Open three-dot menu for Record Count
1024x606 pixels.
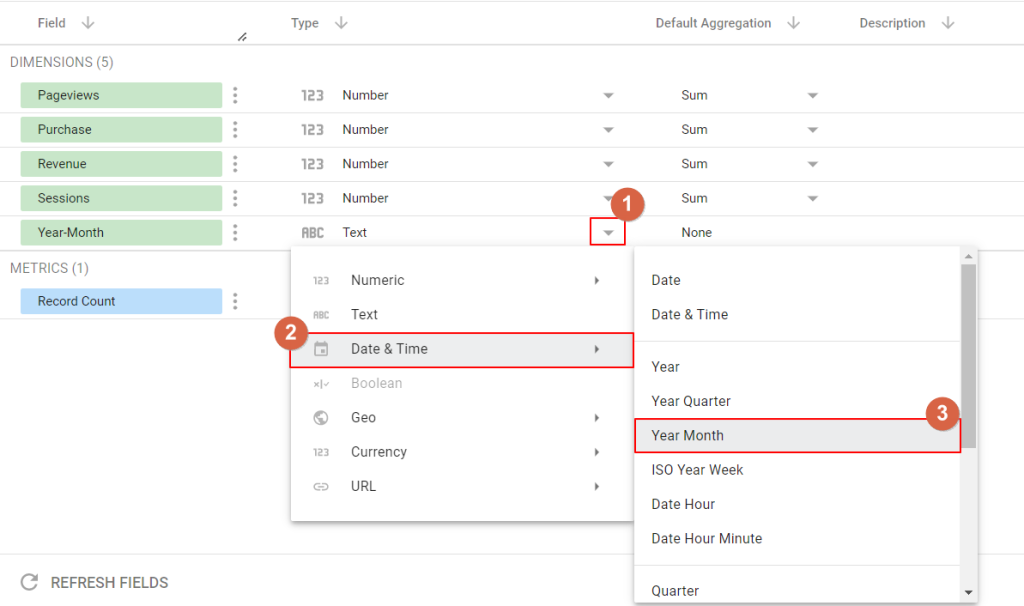(x=235, y=301)
